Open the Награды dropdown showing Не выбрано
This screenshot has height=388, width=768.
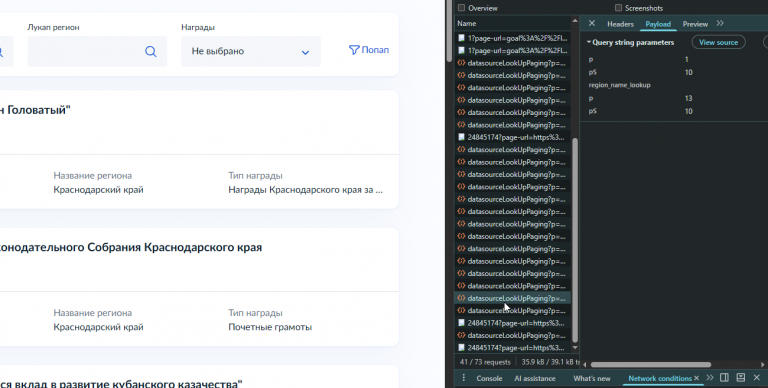251,51
